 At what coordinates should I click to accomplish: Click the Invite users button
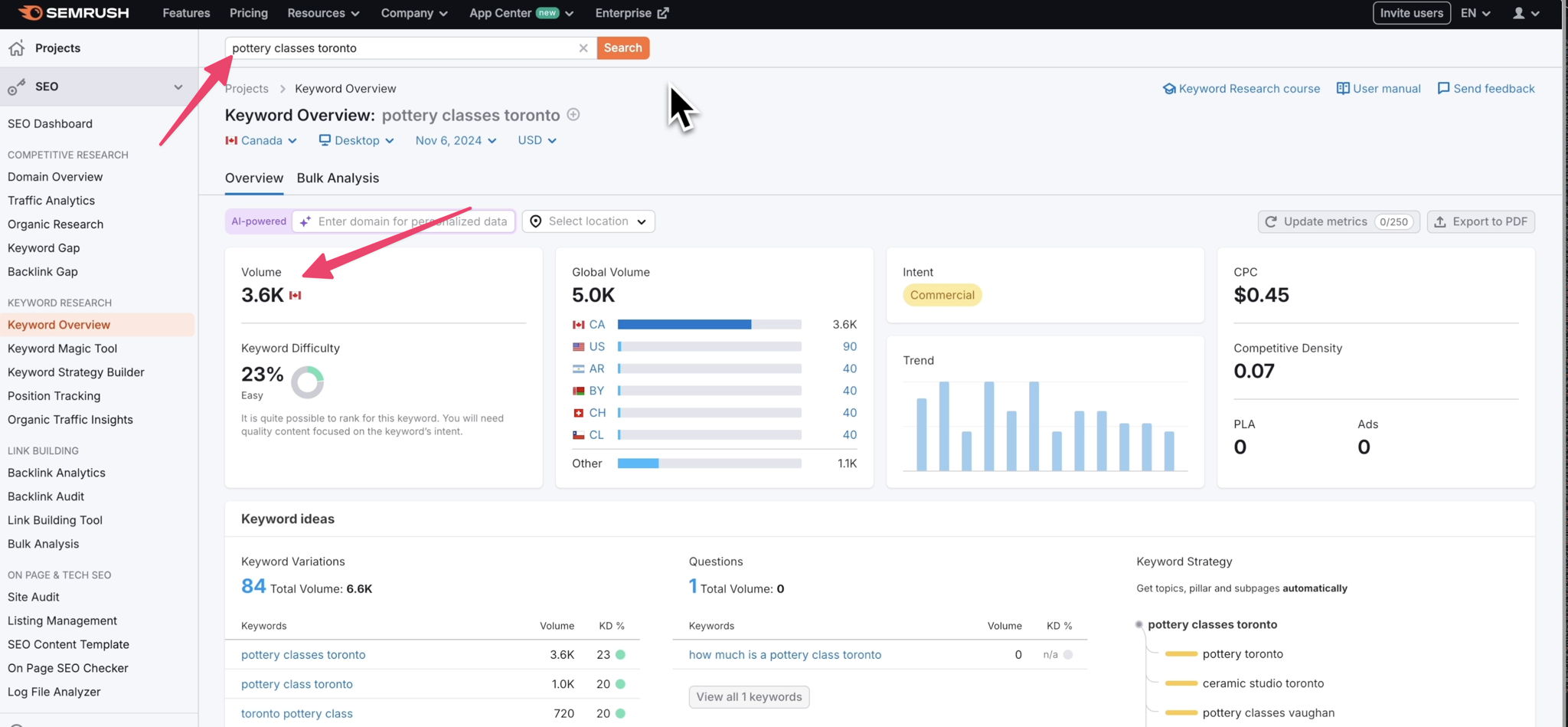click(1412, 13)
